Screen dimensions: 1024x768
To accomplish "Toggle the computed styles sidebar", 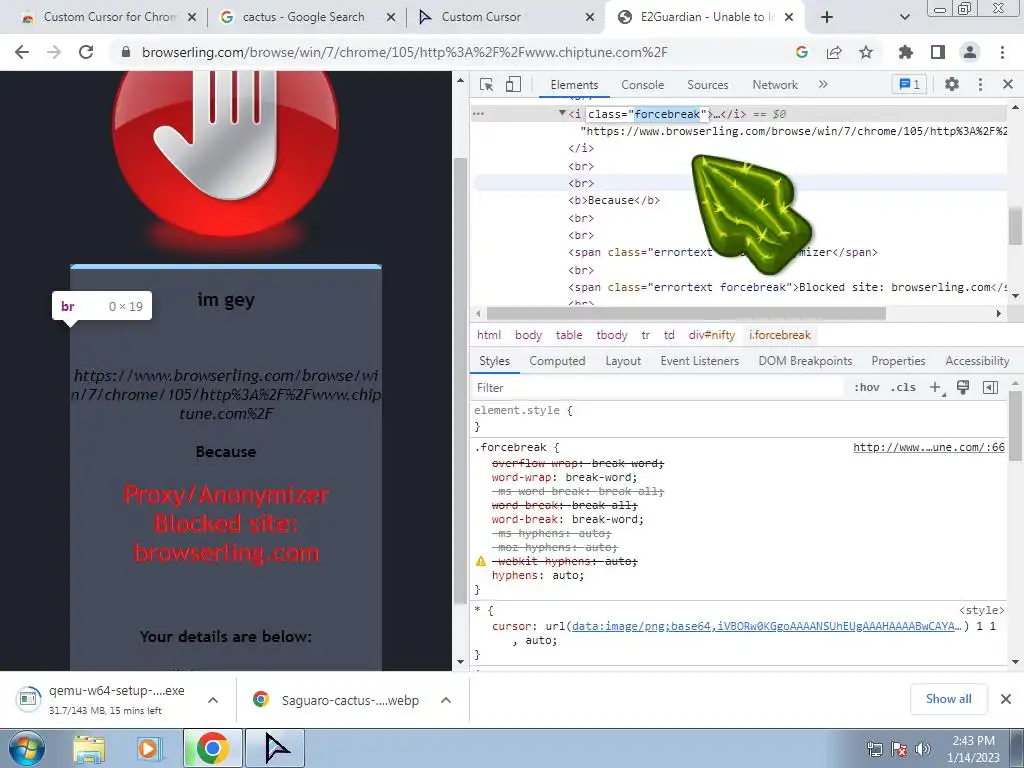I will pyautogui.click(x=990, y=388).
